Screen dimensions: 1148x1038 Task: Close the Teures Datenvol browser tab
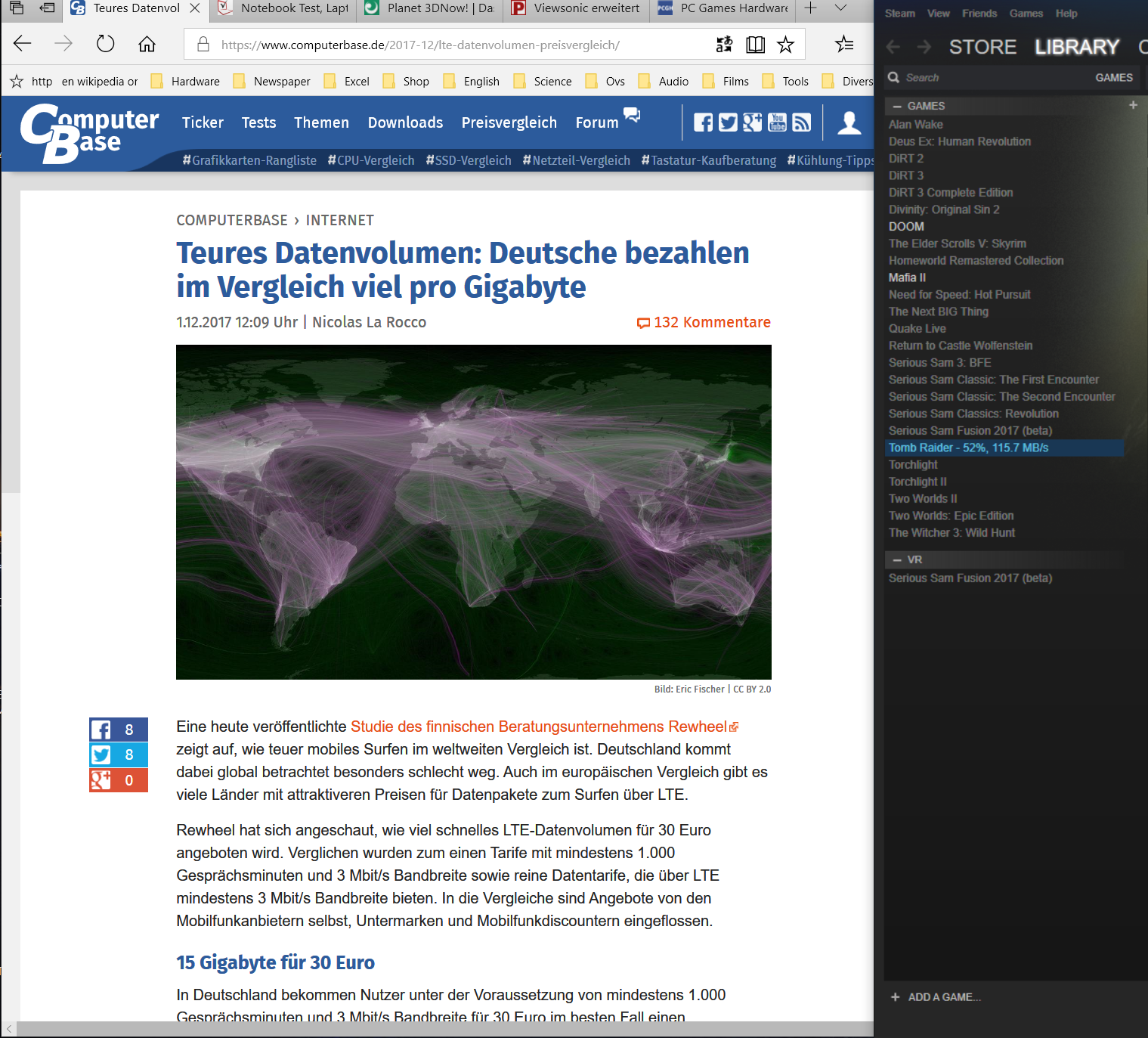[x=195, y=8]
